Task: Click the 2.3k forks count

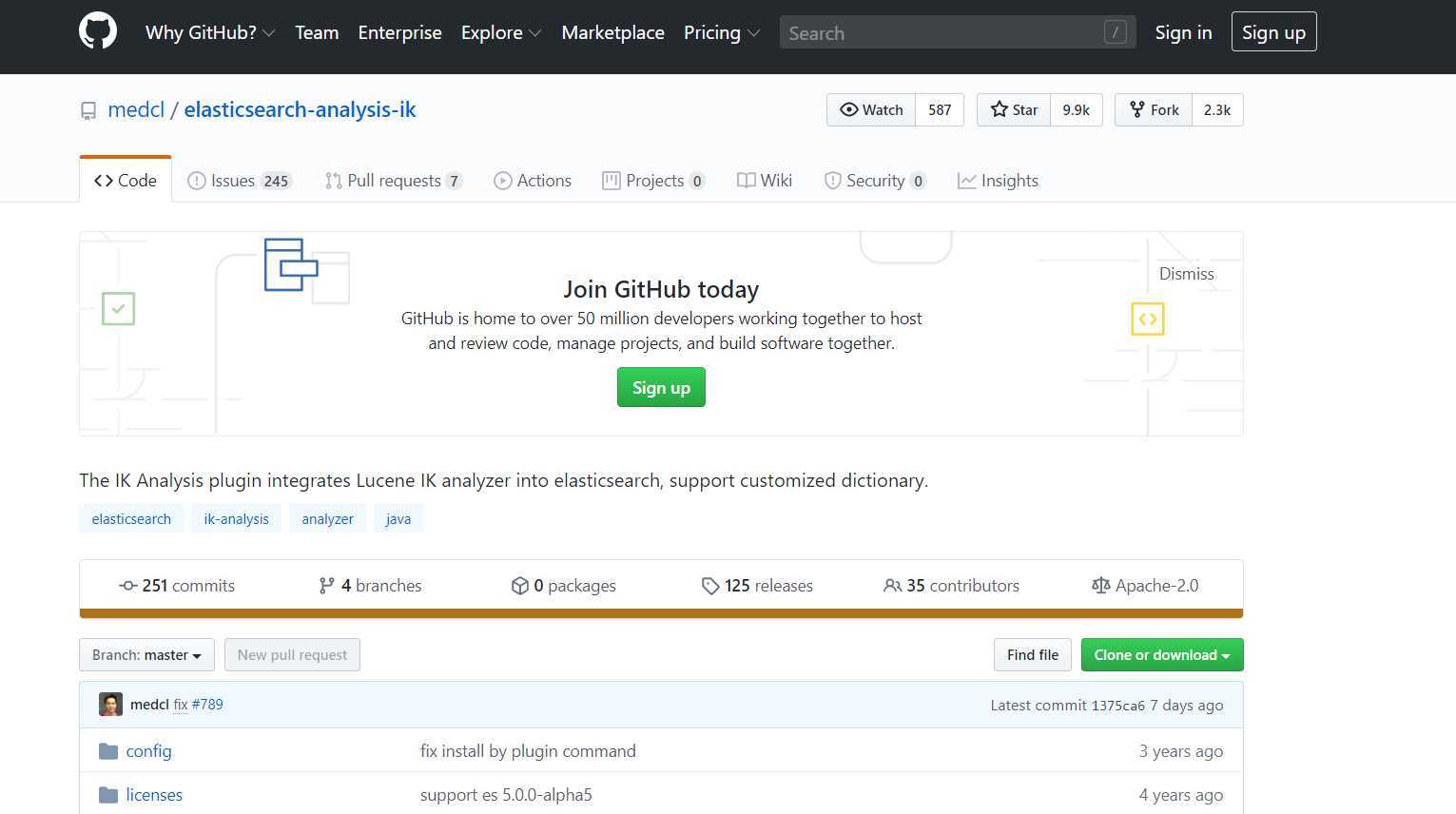Action: pyautogui.click(x=1217, y=109)
